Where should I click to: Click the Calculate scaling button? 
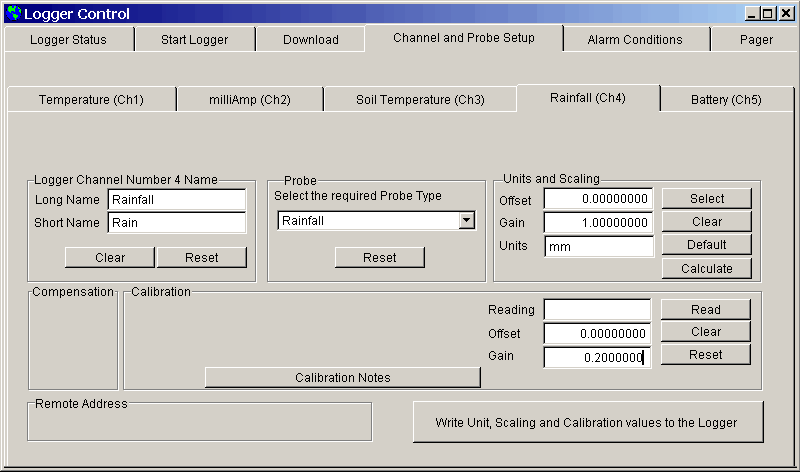707,269
